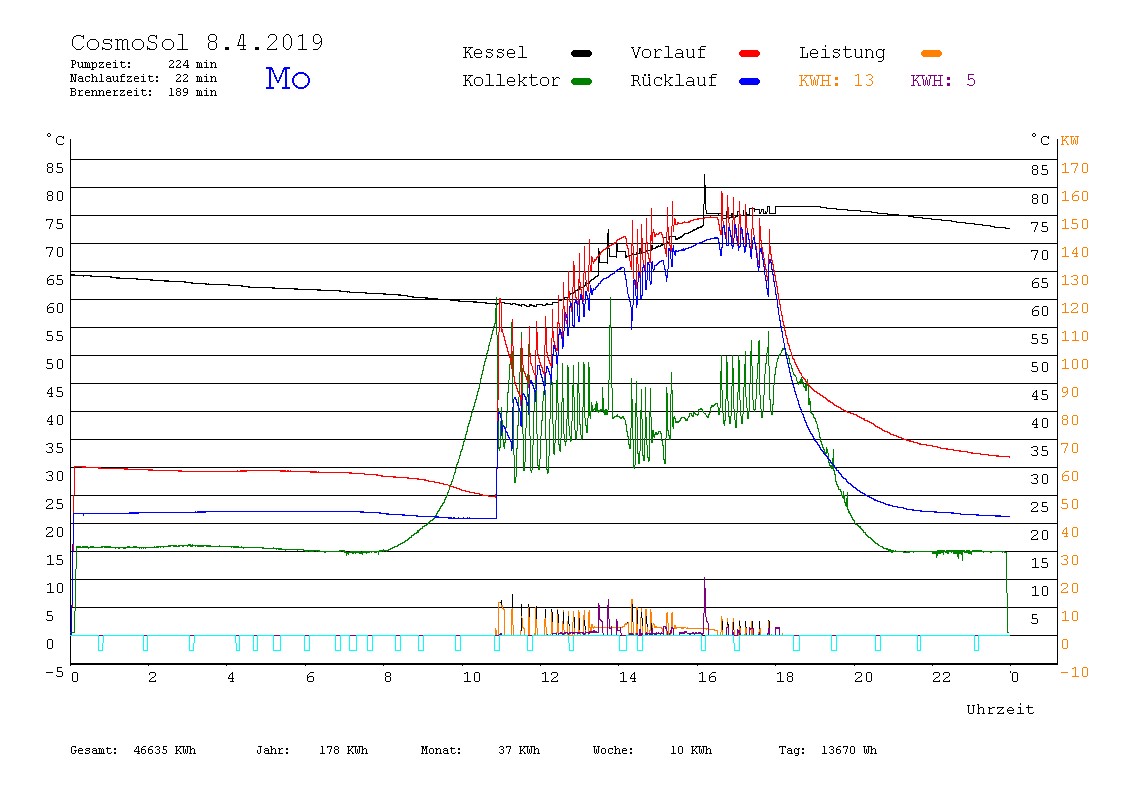The image size is (1148, 812).
Task: Click the orange -10 KW axis label
Action: click(x=1075, y=672)
